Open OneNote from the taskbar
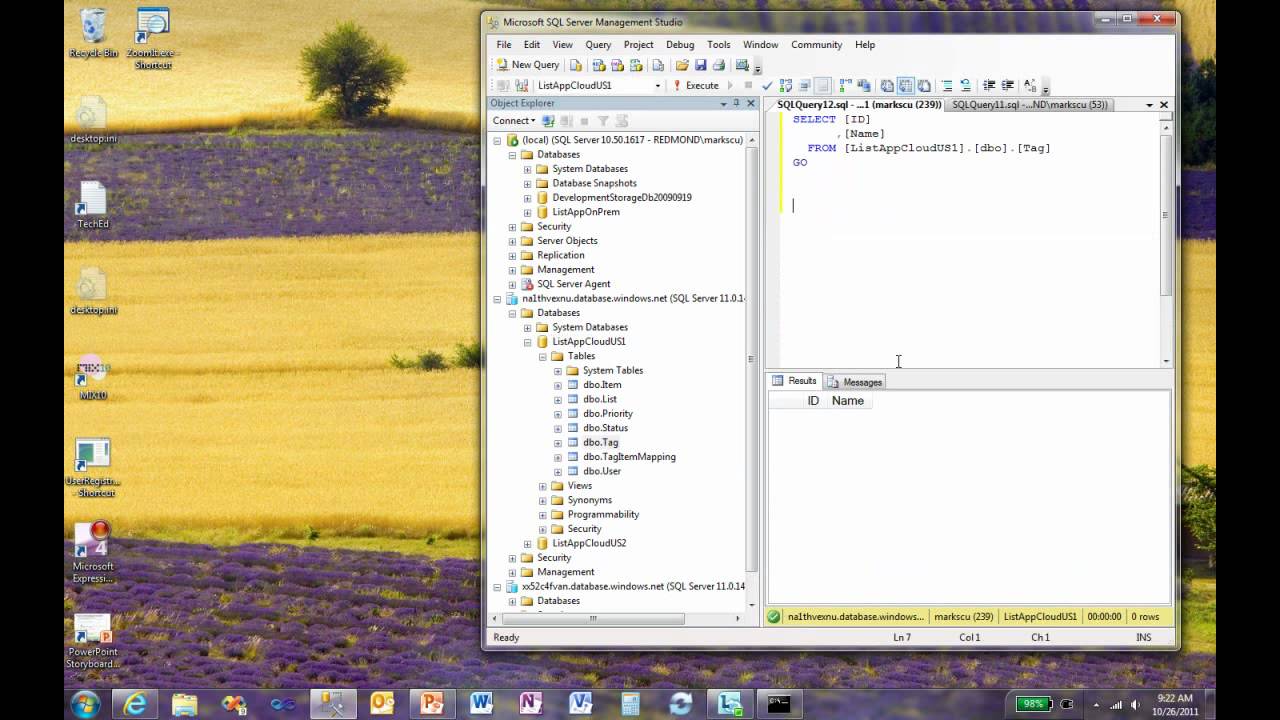Screen dimensions: 1280x720 531,703
